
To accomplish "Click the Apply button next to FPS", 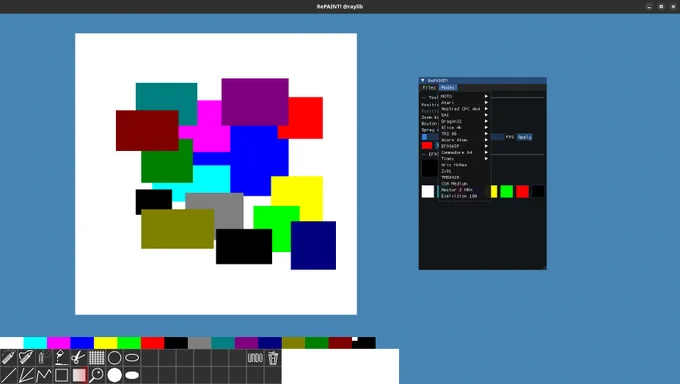I will pyautogui.click(x=524, y=137).
